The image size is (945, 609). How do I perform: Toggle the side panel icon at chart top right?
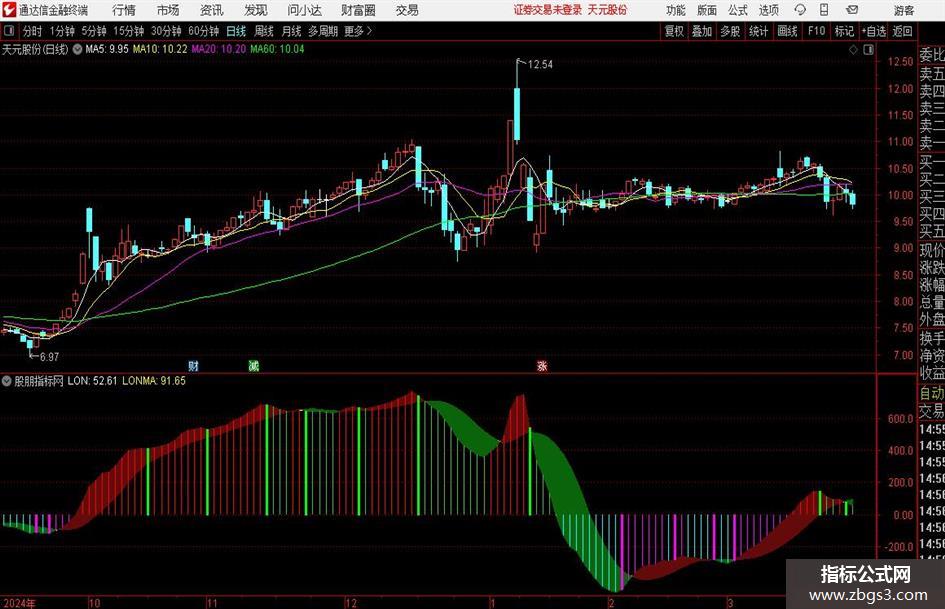click(x=868, y=50)
